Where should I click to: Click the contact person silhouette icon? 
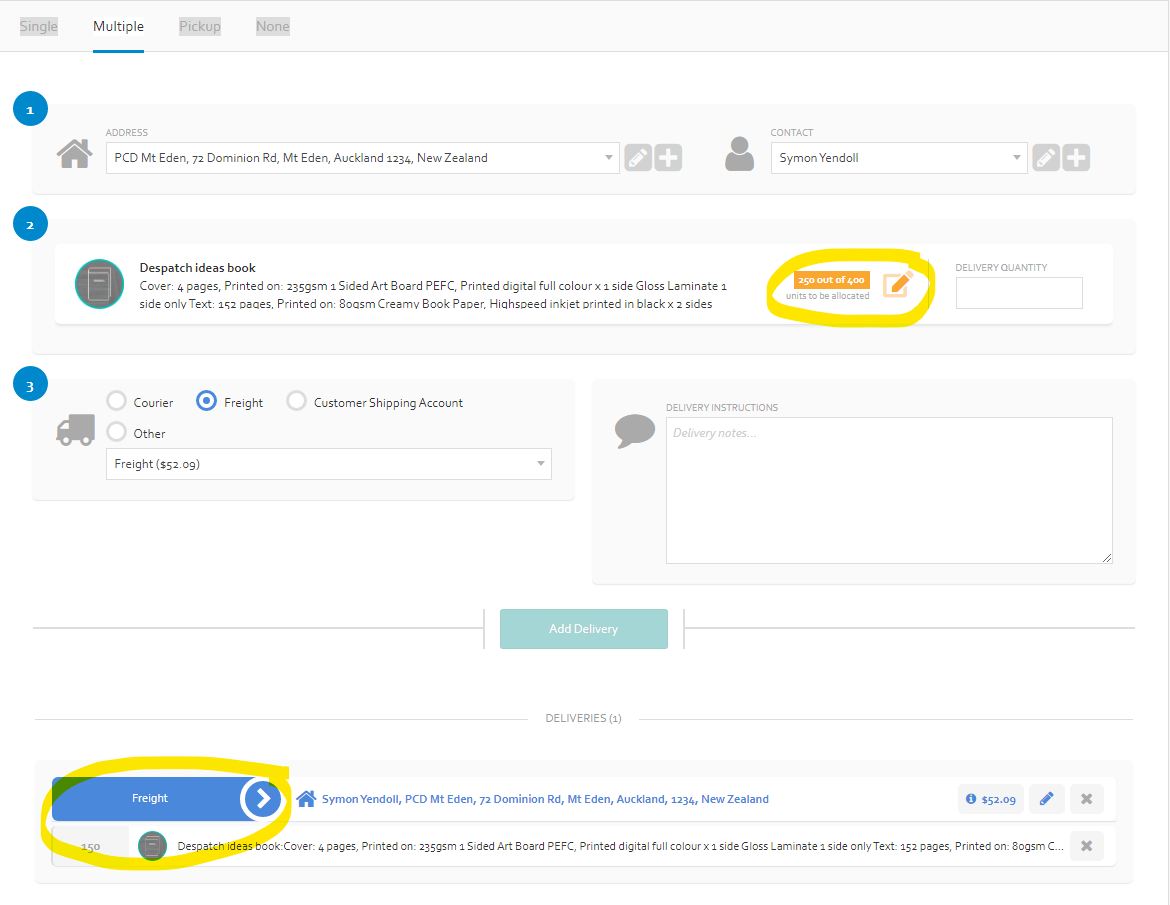coord(739,154)
